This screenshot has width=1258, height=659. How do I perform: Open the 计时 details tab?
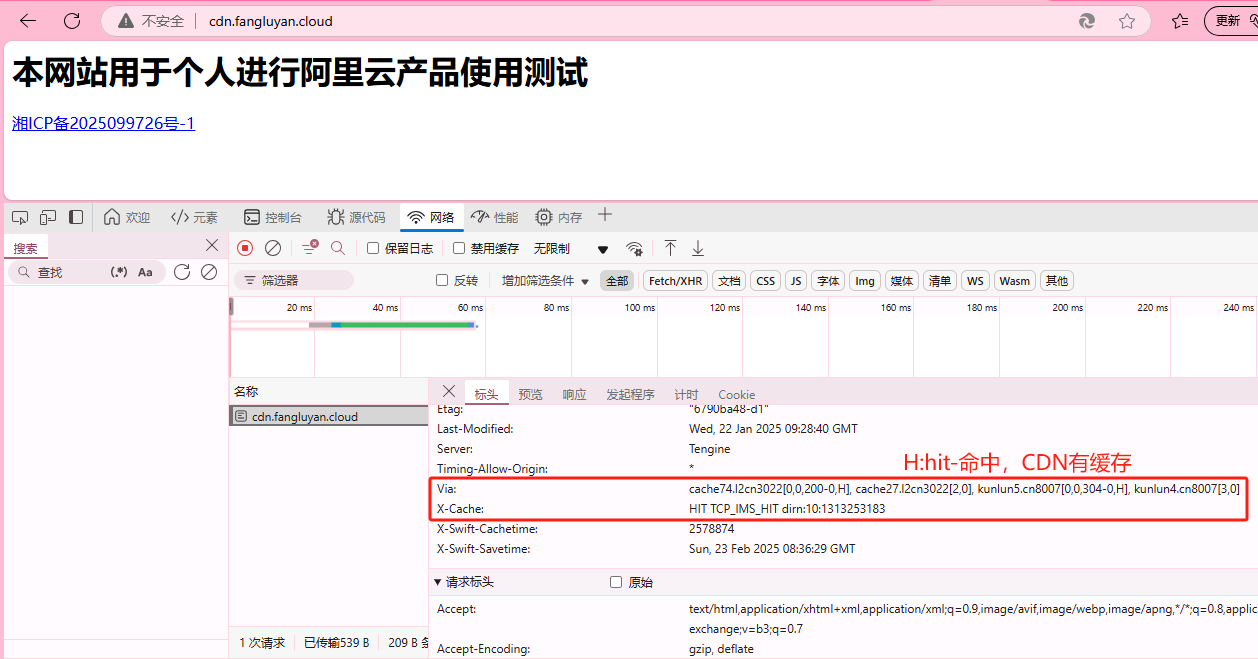[686, 394]
